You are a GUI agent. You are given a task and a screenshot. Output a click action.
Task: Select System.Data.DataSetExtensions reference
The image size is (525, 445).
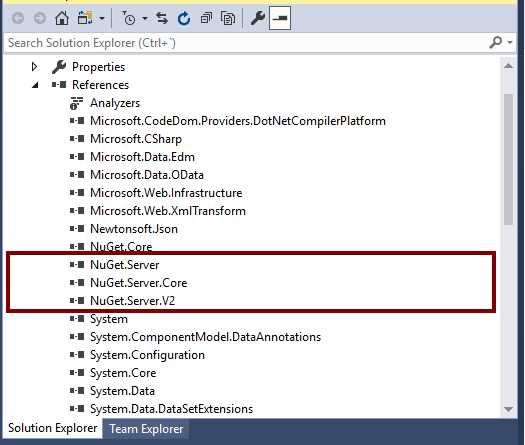[171, 409]
